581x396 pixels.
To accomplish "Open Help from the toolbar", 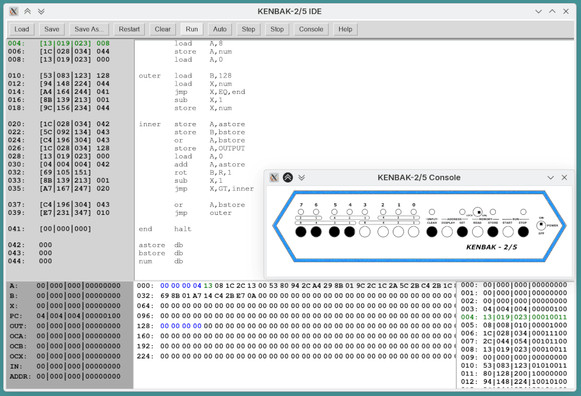I will pos(345,29).
